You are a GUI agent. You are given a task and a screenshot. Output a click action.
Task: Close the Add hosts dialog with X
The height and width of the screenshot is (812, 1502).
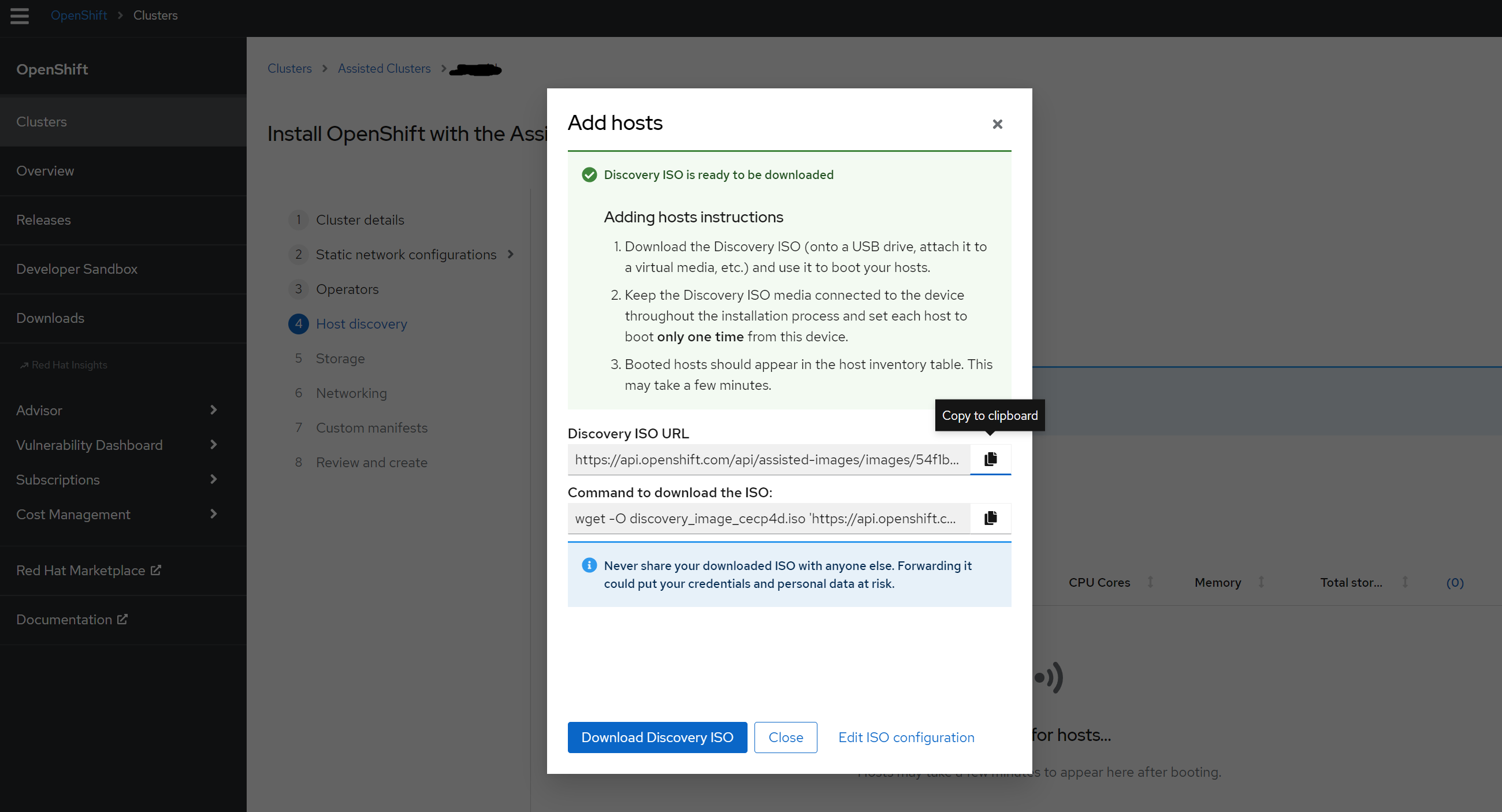[x=997, y=124]
